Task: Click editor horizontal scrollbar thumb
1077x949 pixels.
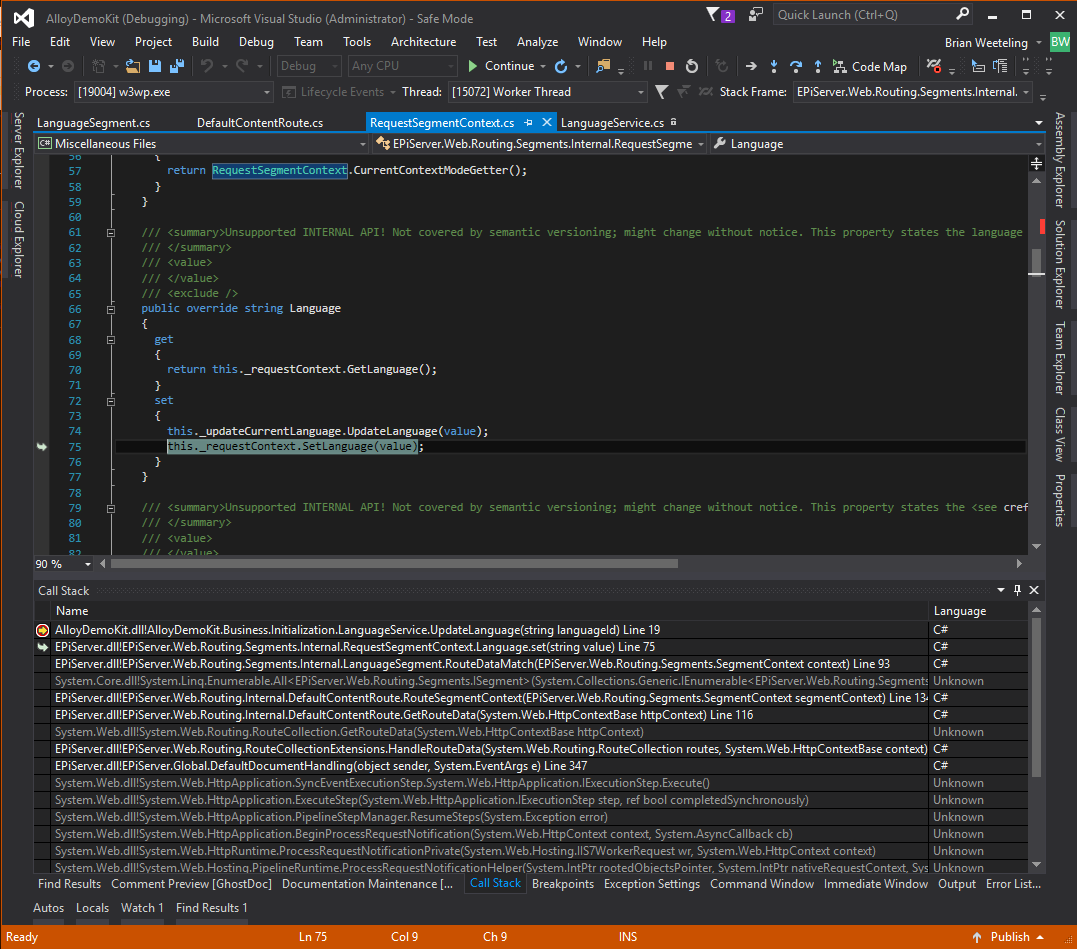Action: click(394, 564)
